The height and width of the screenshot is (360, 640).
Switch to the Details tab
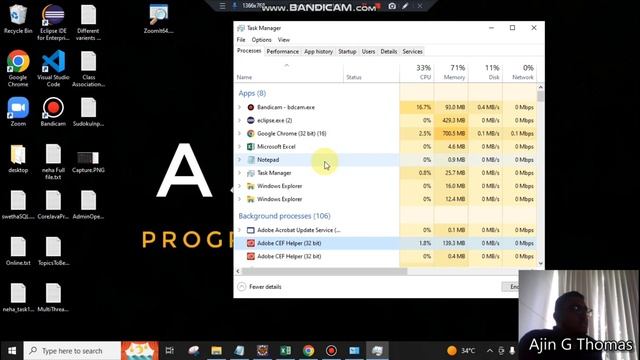(x=389, y=51)
